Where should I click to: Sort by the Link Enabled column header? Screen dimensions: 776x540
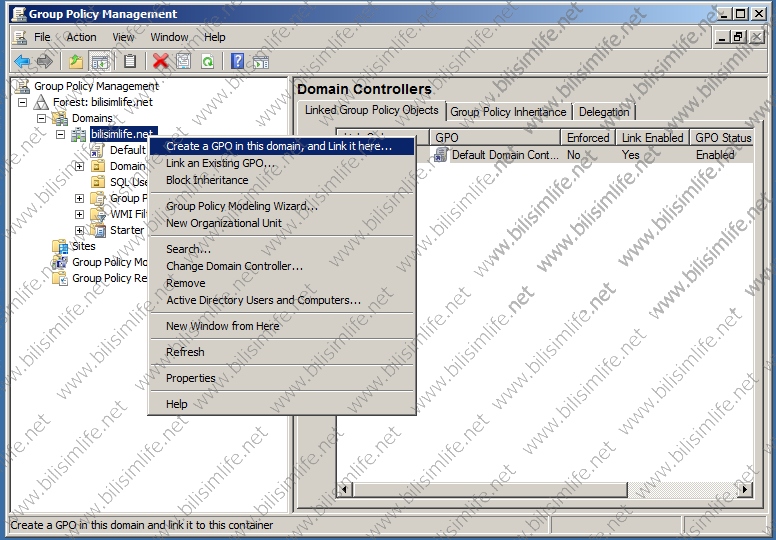point(653,138)
